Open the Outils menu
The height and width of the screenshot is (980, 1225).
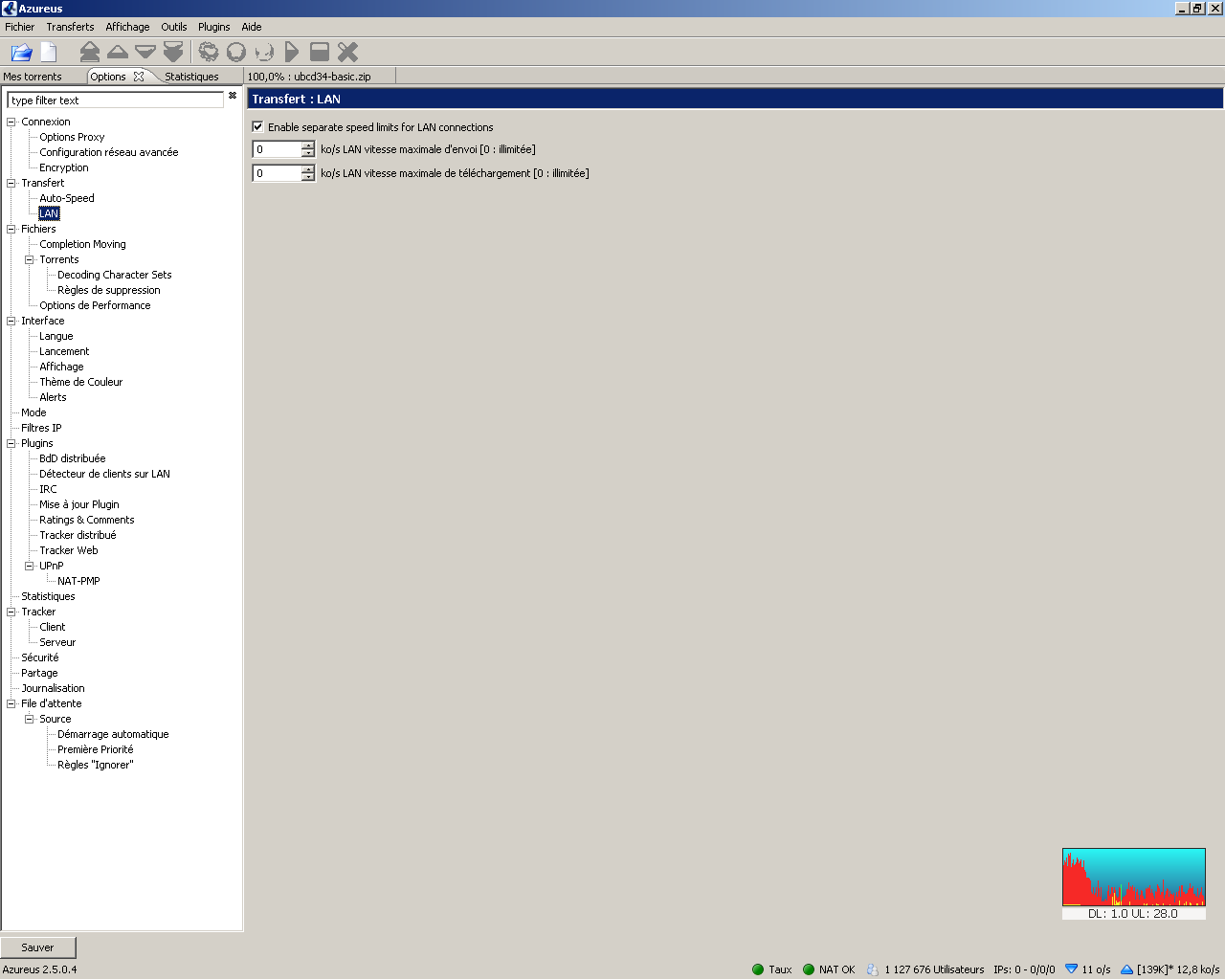173,27
